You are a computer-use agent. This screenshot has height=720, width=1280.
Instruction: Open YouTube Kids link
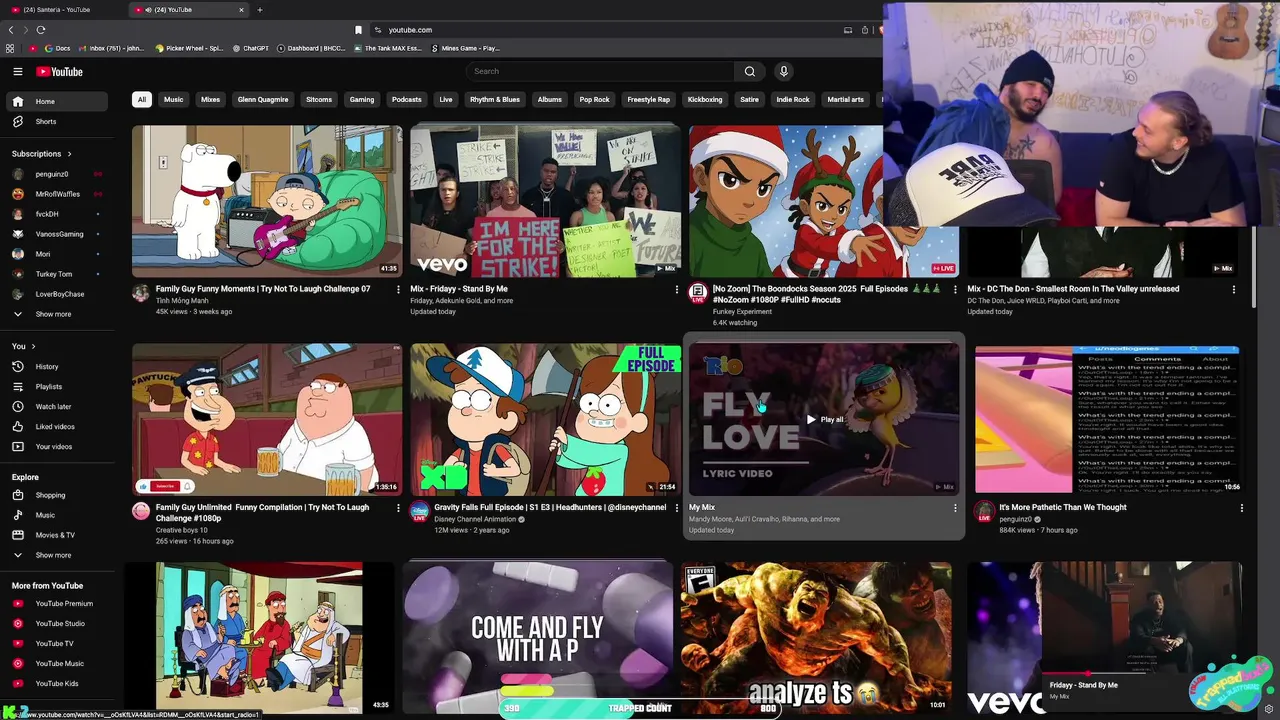pyautogui.click(x=56, y=683)
